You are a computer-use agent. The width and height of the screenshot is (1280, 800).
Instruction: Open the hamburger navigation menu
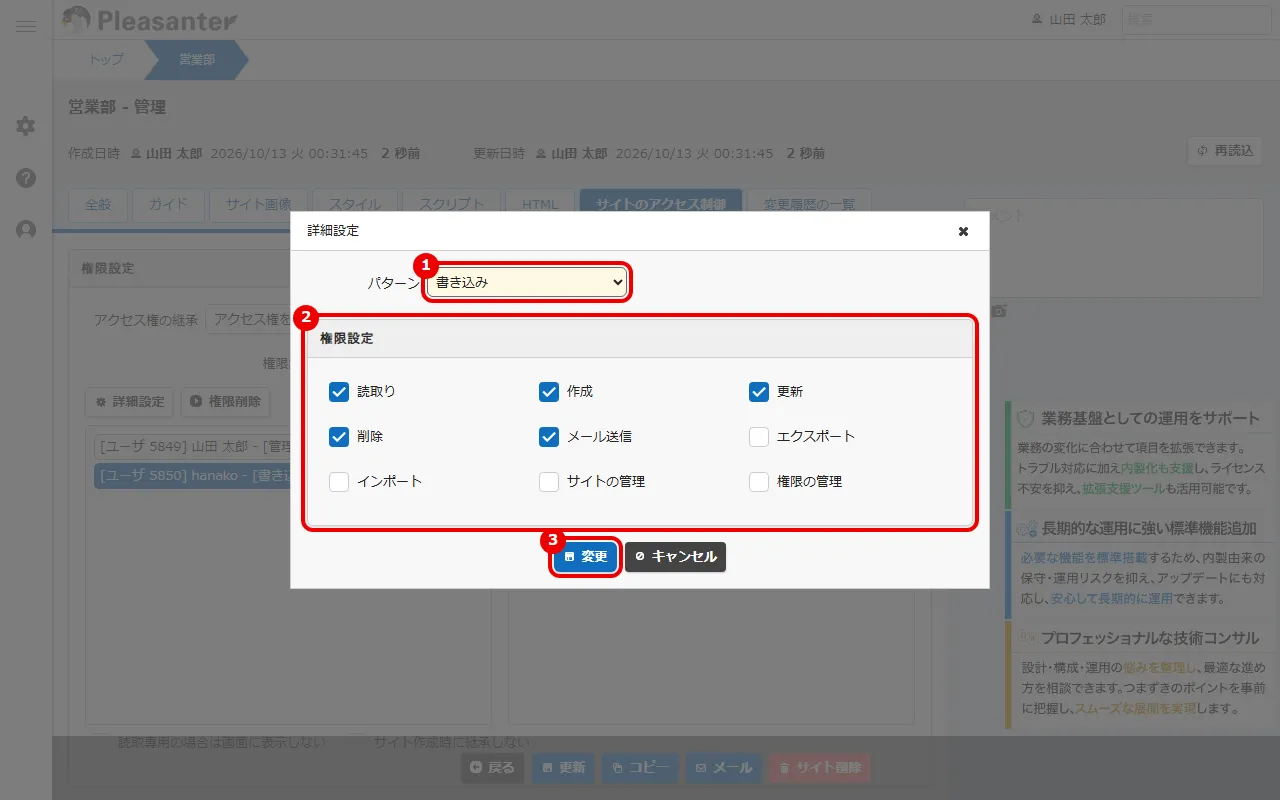coord(26,26)
